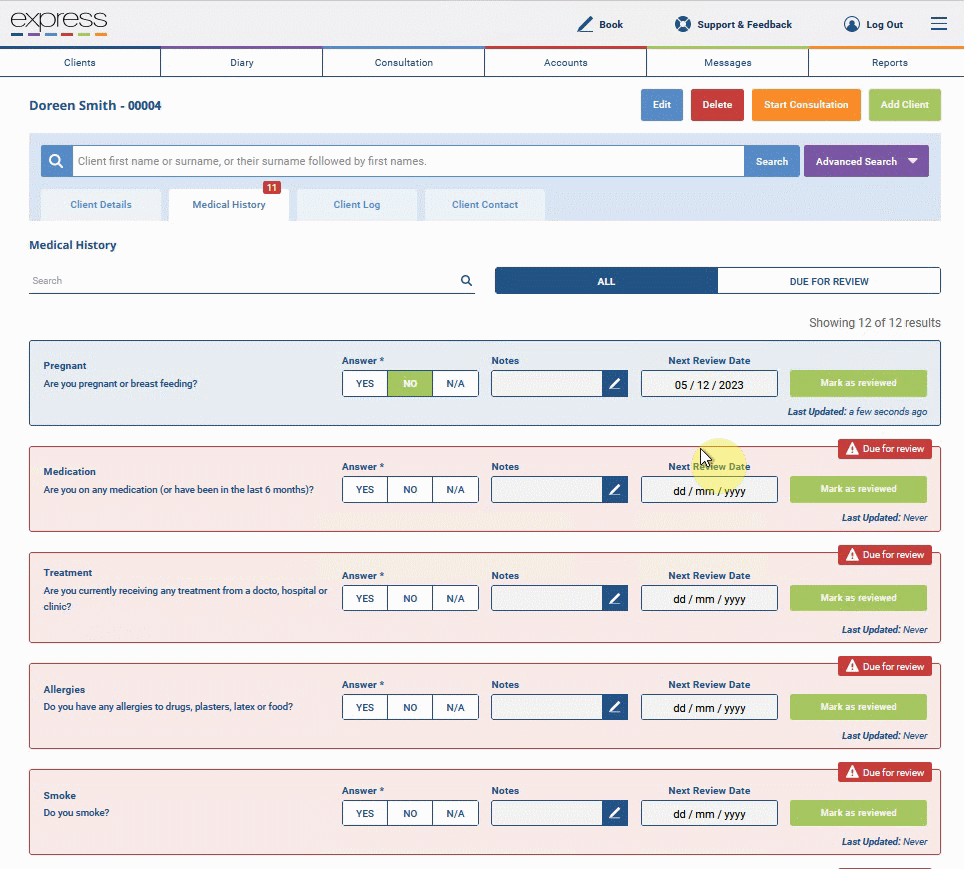Click the Support & Feedback lifebuoy icon
The height and width of the screenshot is (869, 964).
(682, 25)
